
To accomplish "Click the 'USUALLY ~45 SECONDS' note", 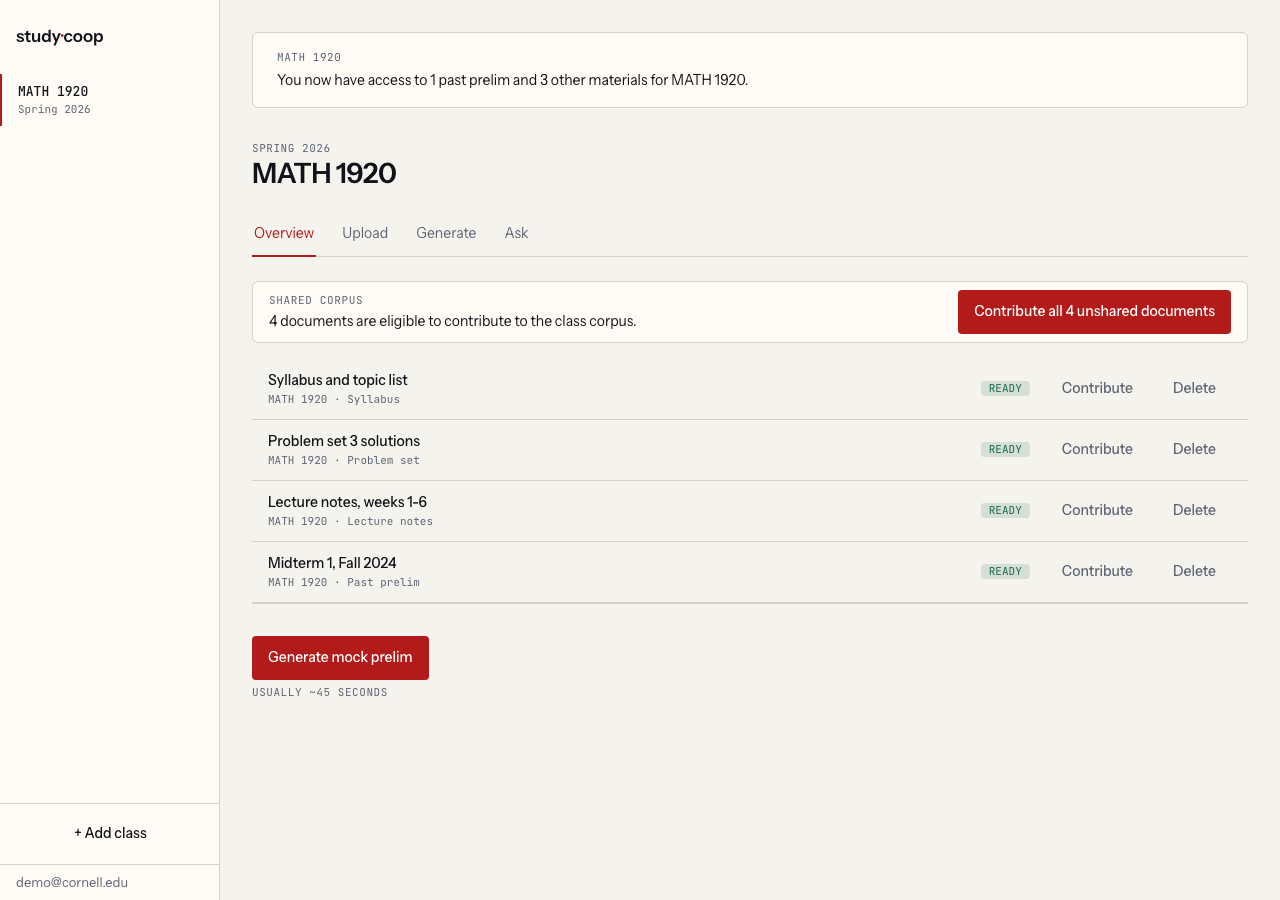I will click(x=320, y=692).
